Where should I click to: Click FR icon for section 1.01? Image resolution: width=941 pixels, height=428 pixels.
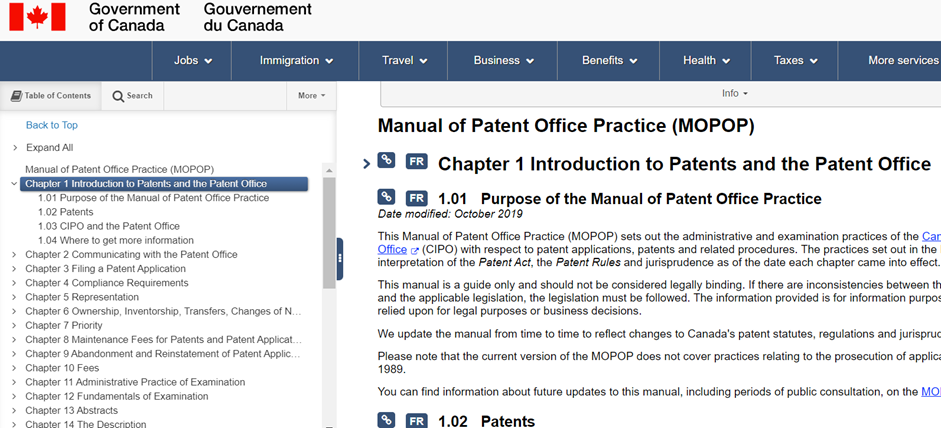pos(417,198)
